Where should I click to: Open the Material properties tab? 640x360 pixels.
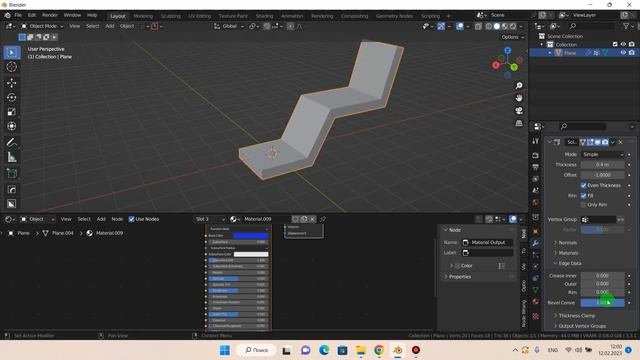(x=536, y=302)
